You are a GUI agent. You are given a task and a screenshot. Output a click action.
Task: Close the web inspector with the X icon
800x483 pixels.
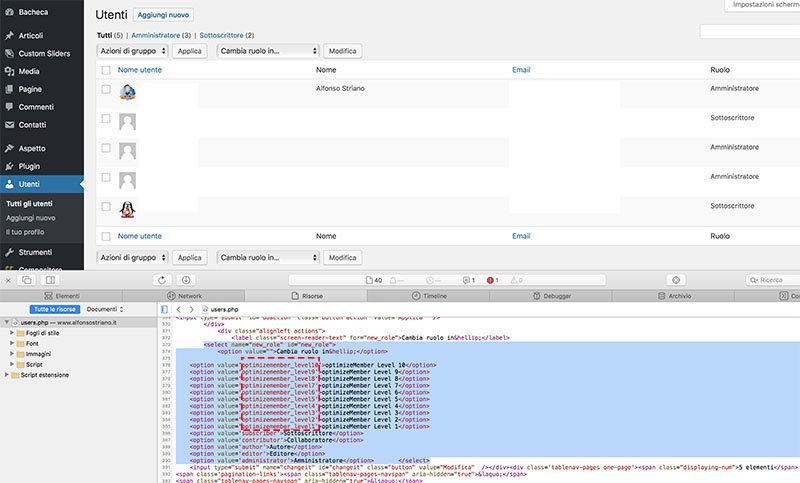point(8,280)
